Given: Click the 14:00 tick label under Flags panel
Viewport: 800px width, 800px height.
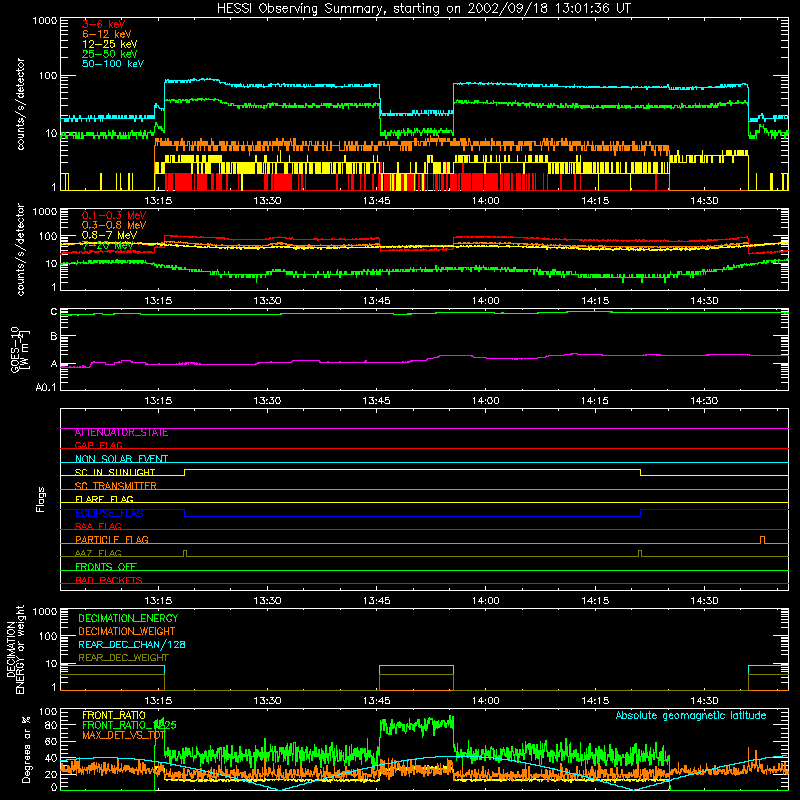Looking at the screenshot, I should pyautogui.click(x=485, y=601).
